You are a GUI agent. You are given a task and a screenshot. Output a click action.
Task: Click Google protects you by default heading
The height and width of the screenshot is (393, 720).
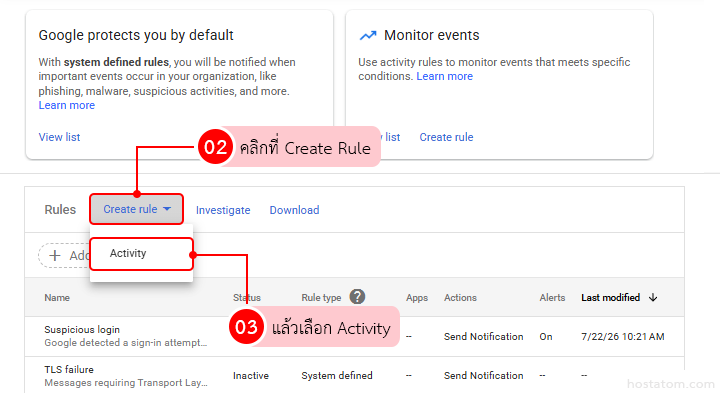point(136,35)
